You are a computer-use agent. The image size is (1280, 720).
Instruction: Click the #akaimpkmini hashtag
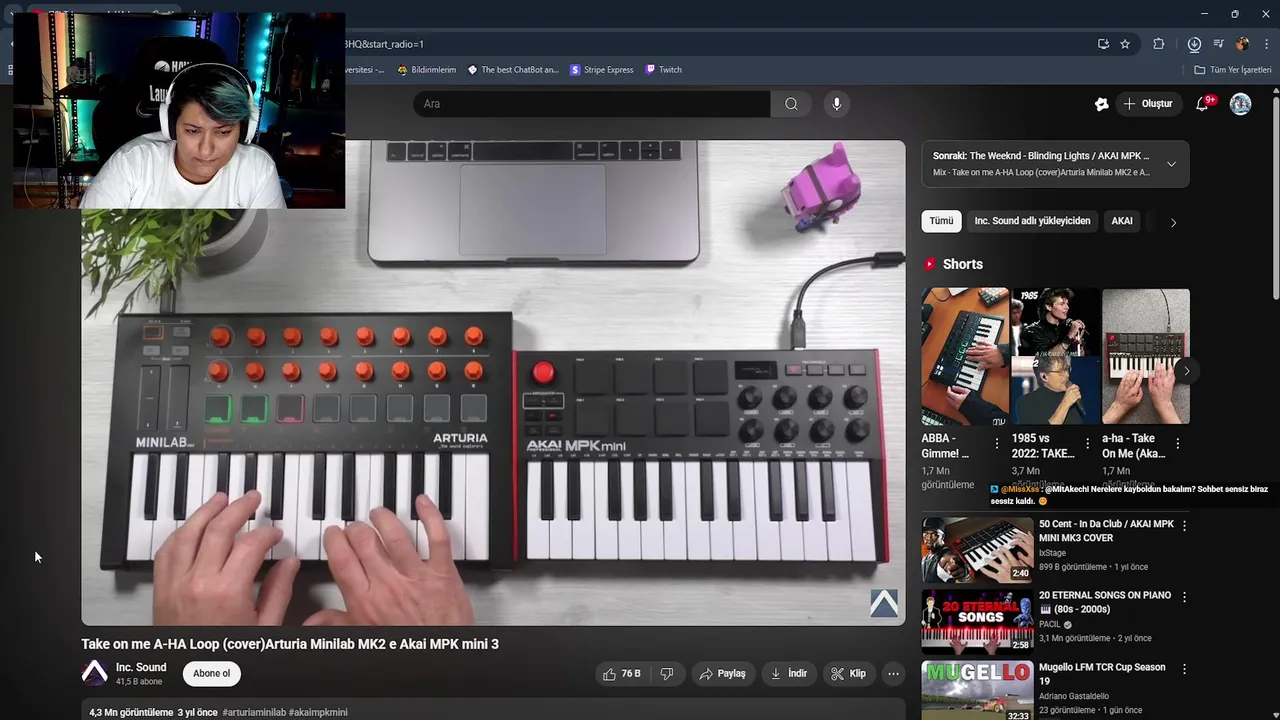[x=318, y=712]
